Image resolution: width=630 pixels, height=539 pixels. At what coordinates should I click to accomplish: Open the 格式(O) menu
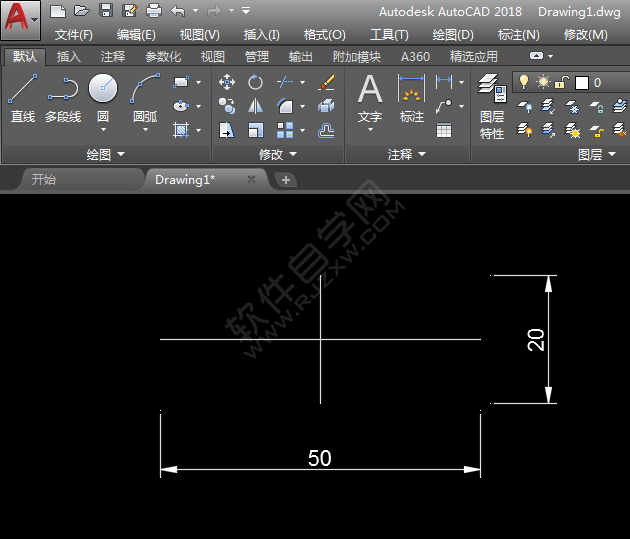point(324,34)
